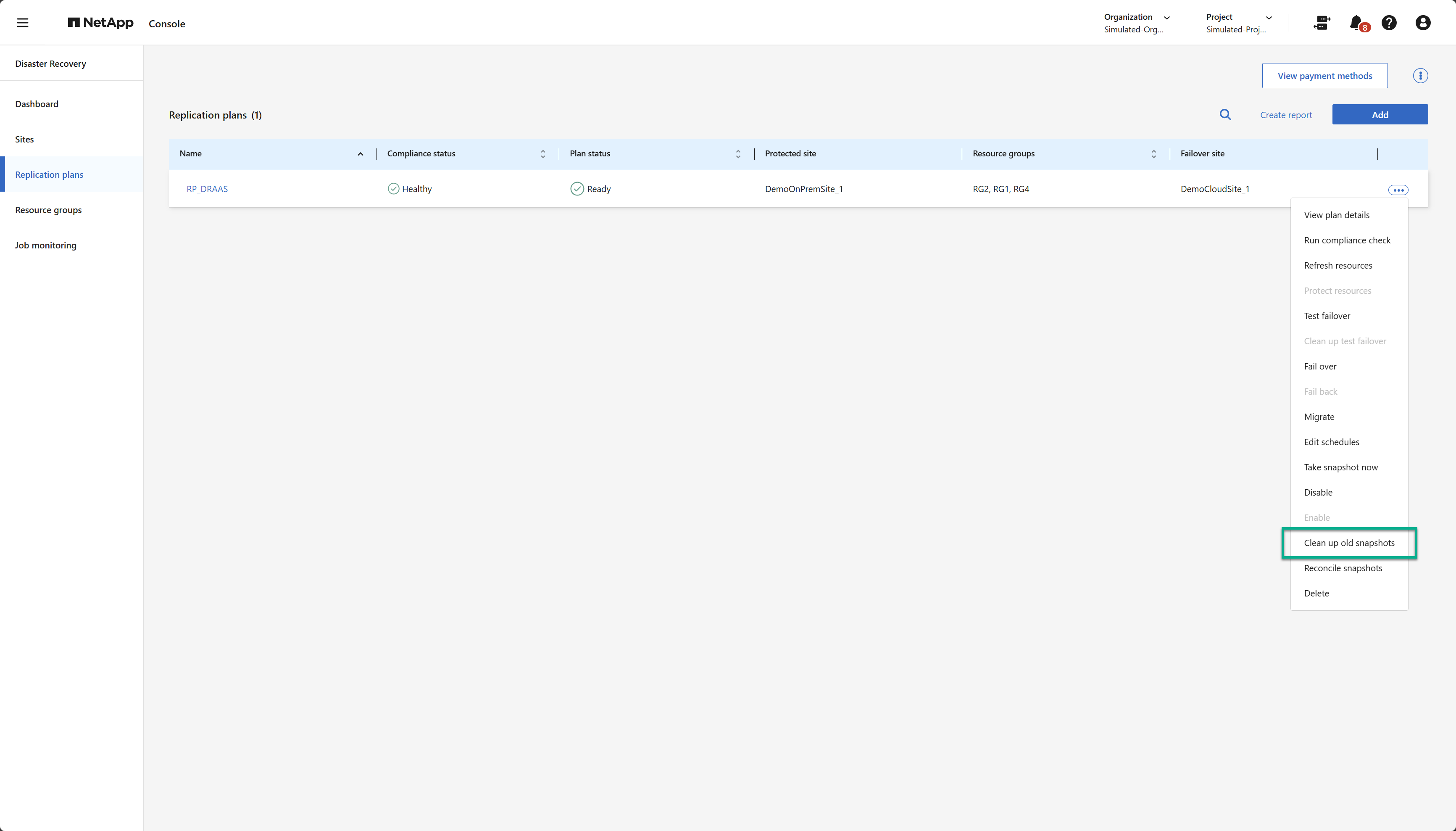Open the vertical dots options icon
This screenshot has width=1456, height=831.
[1420, 76]
